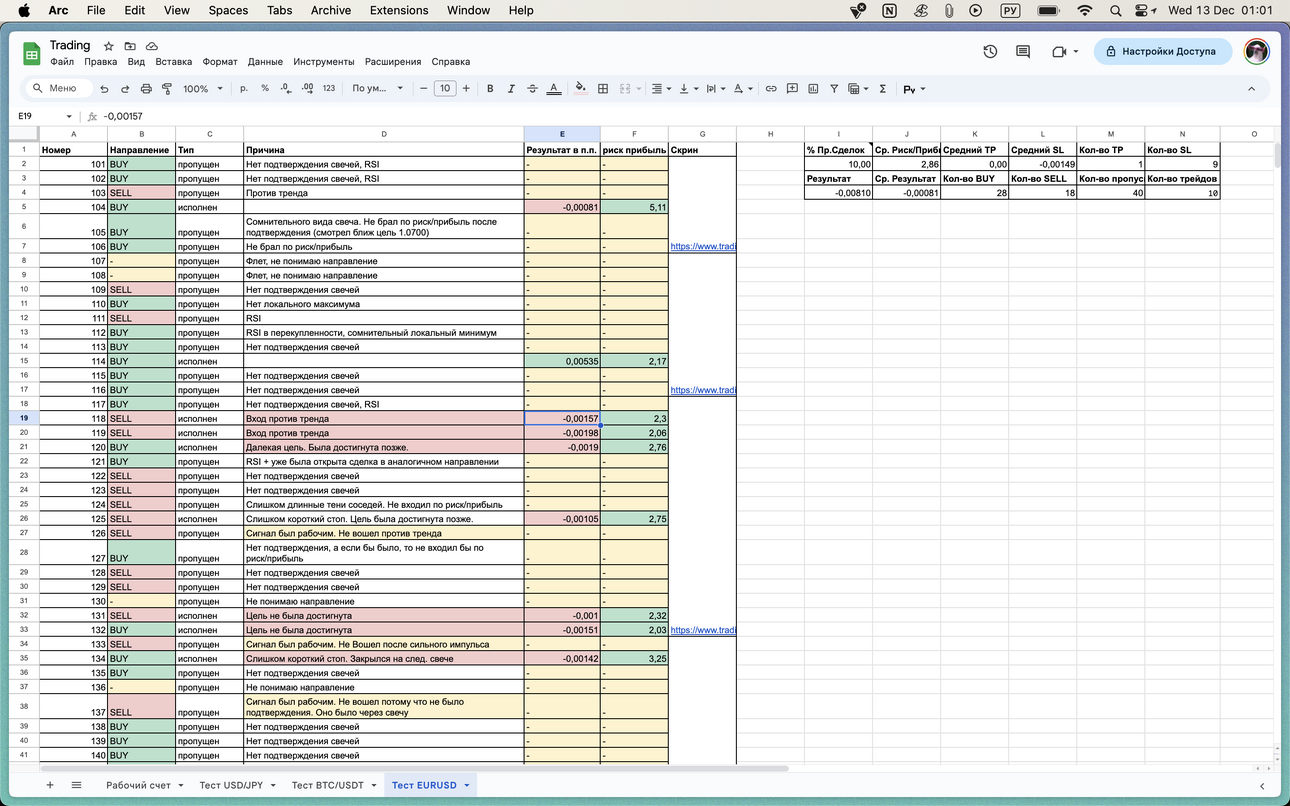This screenshot has width=1290, height=806.
Task: Add a comment with the toolbar comment icon
Action: click(792, 89)
